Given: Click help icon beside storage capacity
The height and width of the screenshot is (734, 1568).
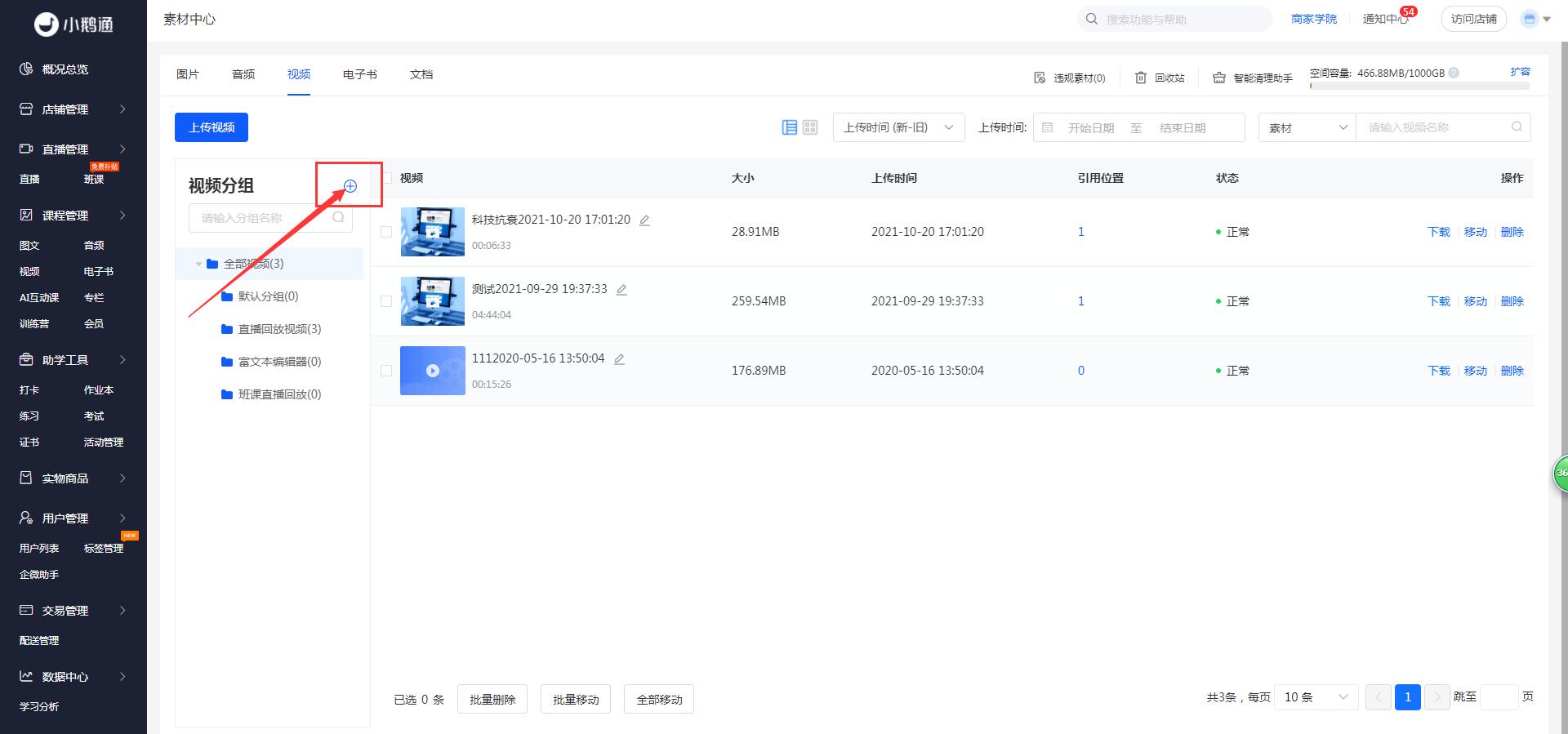Looking at the screenshot, I should [x=1454, y=73].
